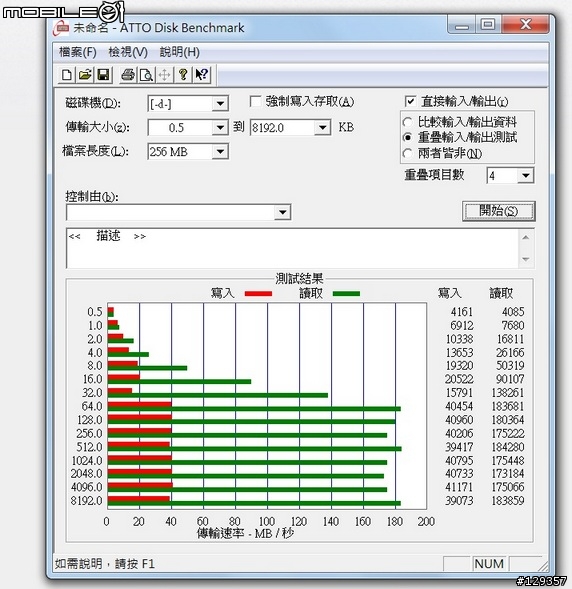Click the red 寫入 legend swatch
The width and height of the screenshot is (572, 589).
click(258, 294)
